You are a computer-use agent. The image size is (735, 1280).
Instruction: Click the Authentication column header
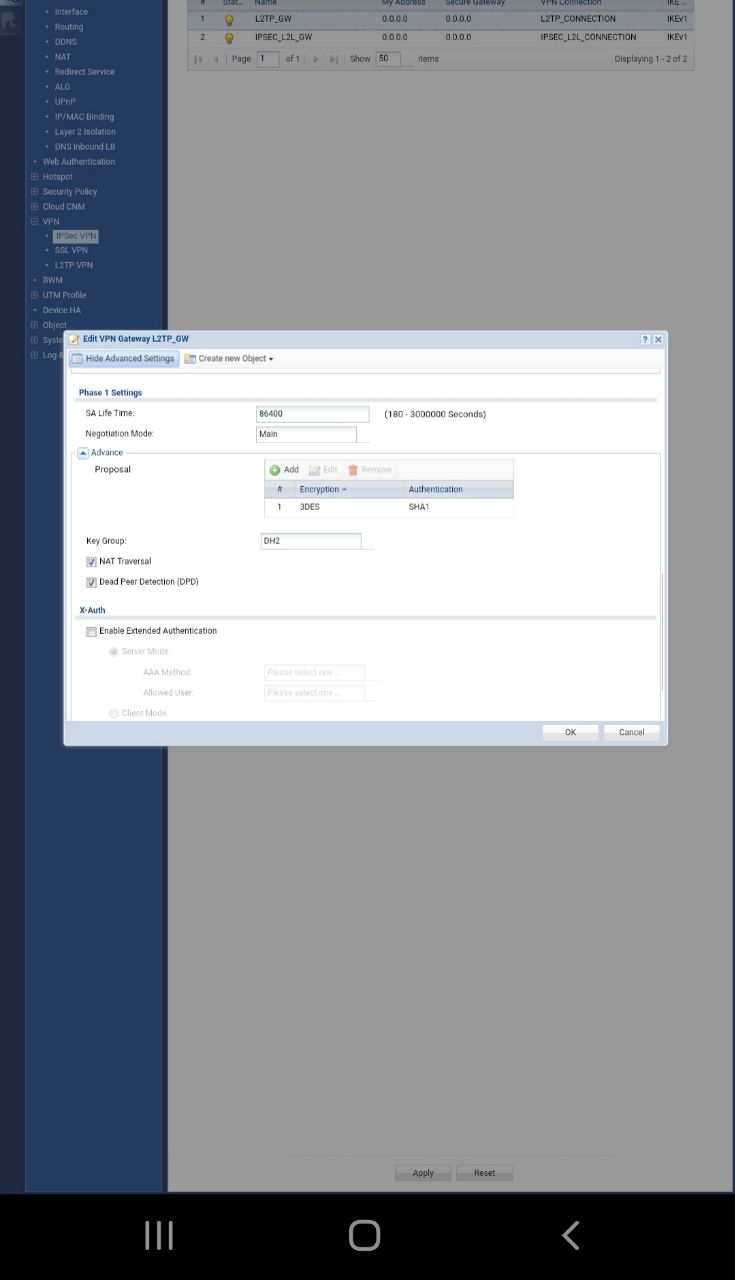459,489
